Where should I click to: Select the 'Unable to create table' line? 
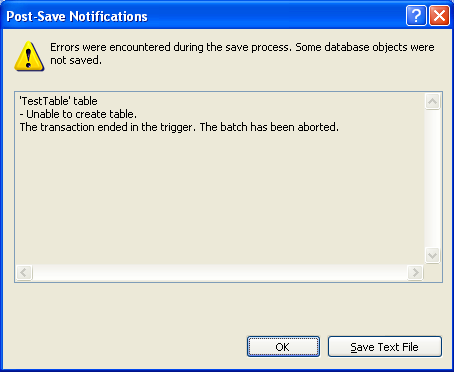[x=78, y=114]
